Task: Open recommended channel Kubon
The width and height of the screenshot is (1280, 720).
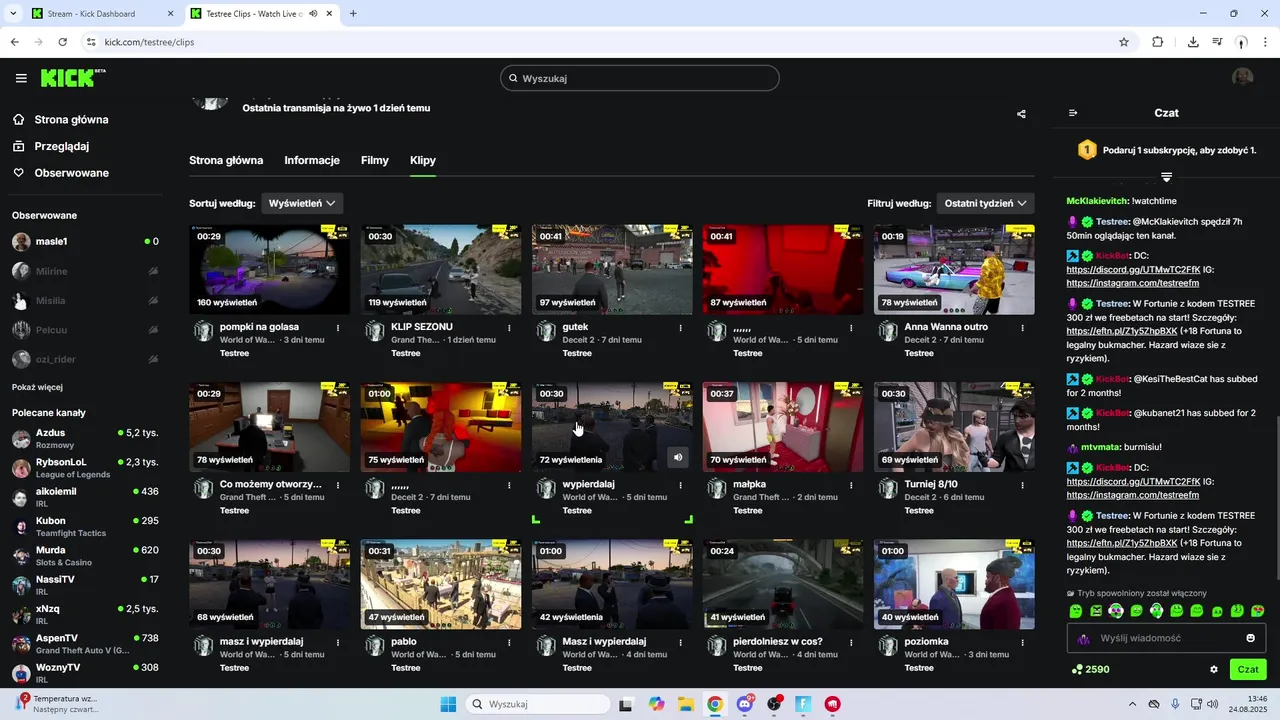Action: pyautogui.click(x=85, y=526)
